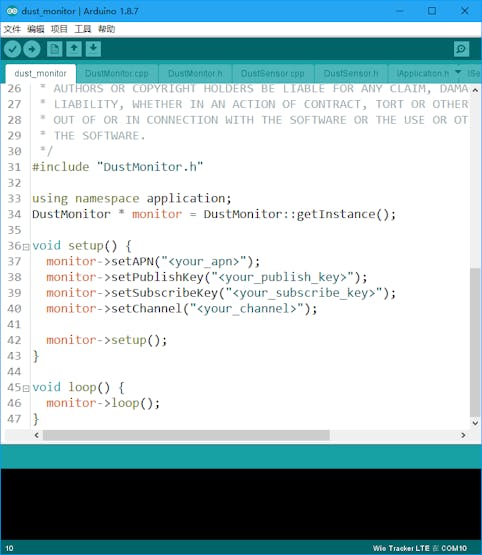Click the vertical scrollbar up arrow
Viewport: 482px width, 555px height.
475,90
